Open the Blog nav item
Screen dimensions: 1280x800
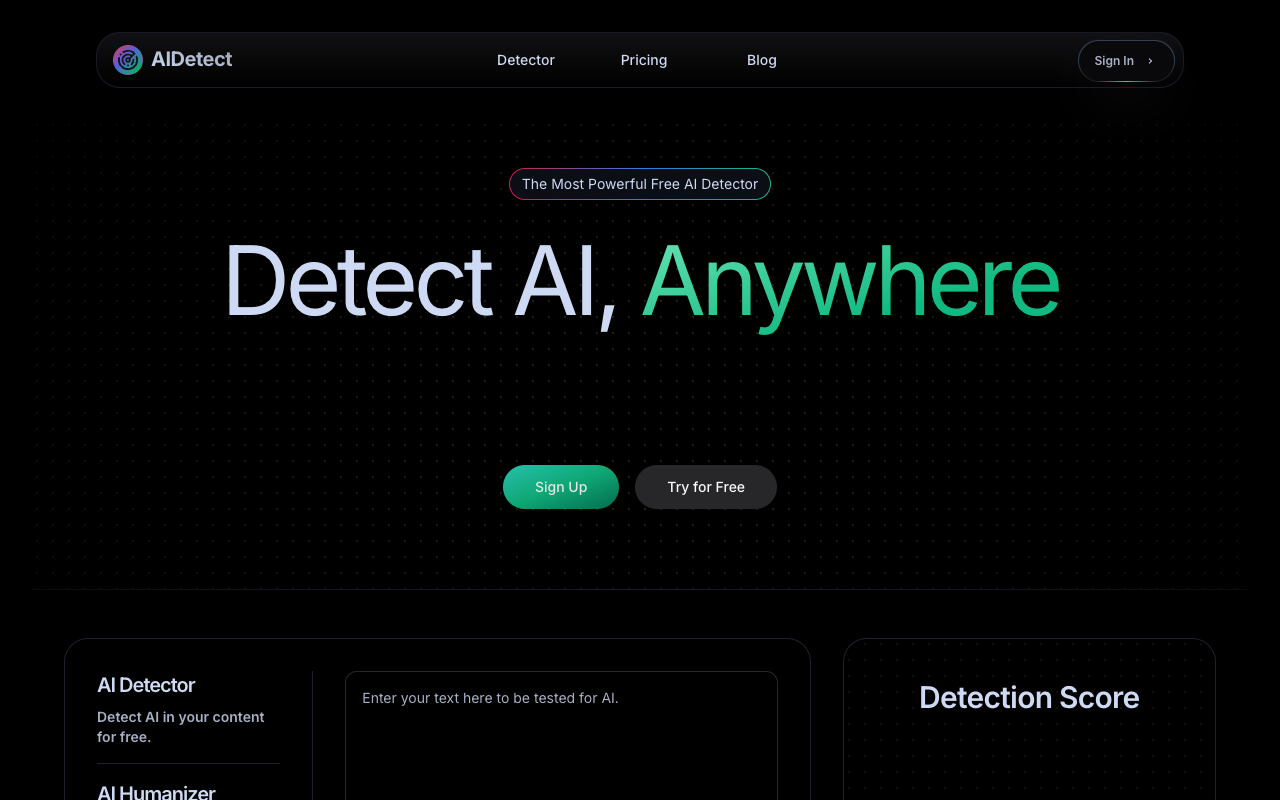click(x=762, y=60)
